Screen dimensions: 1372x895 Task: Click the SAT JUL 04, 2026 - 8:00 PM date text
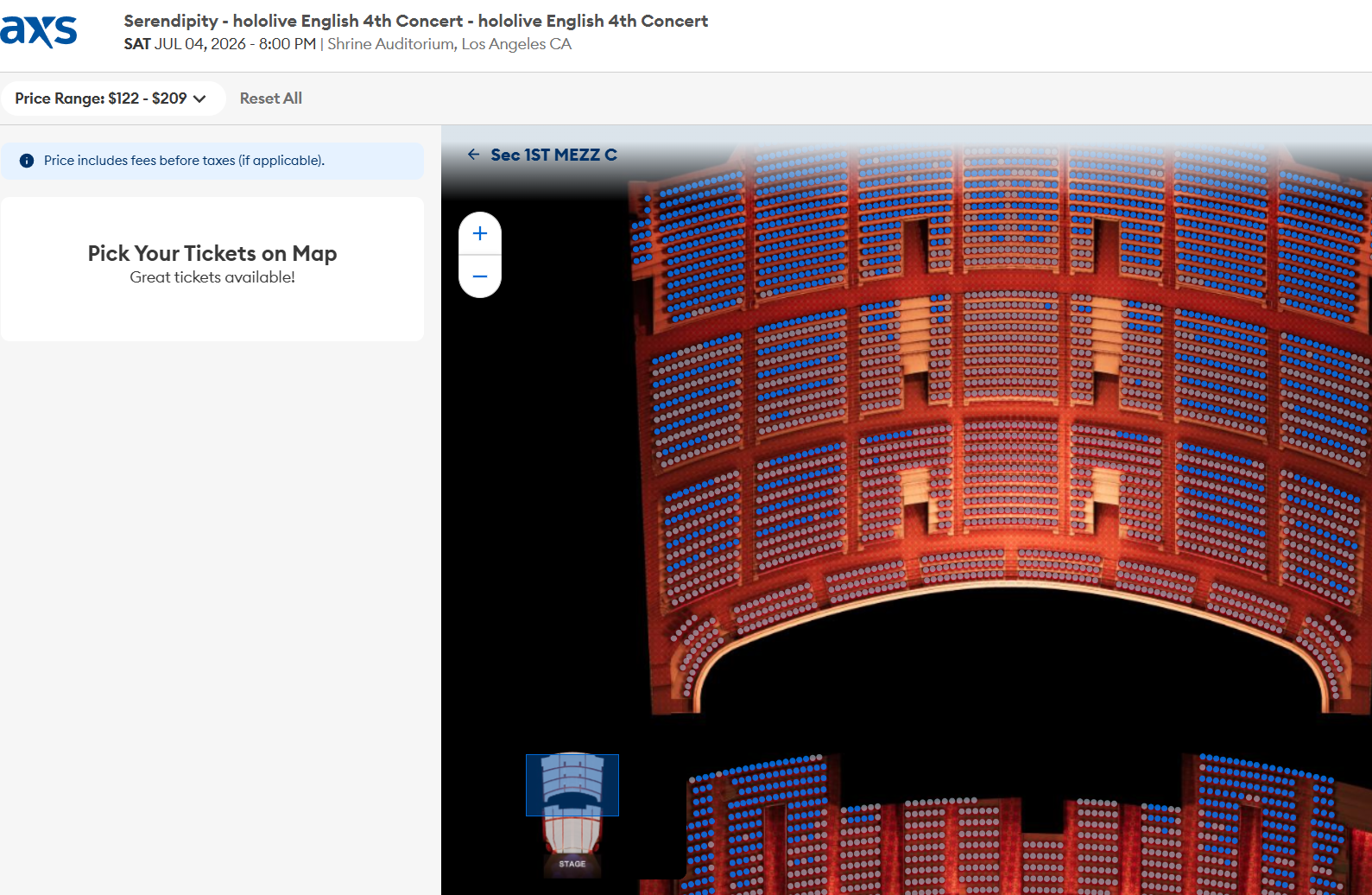(220, 44)
